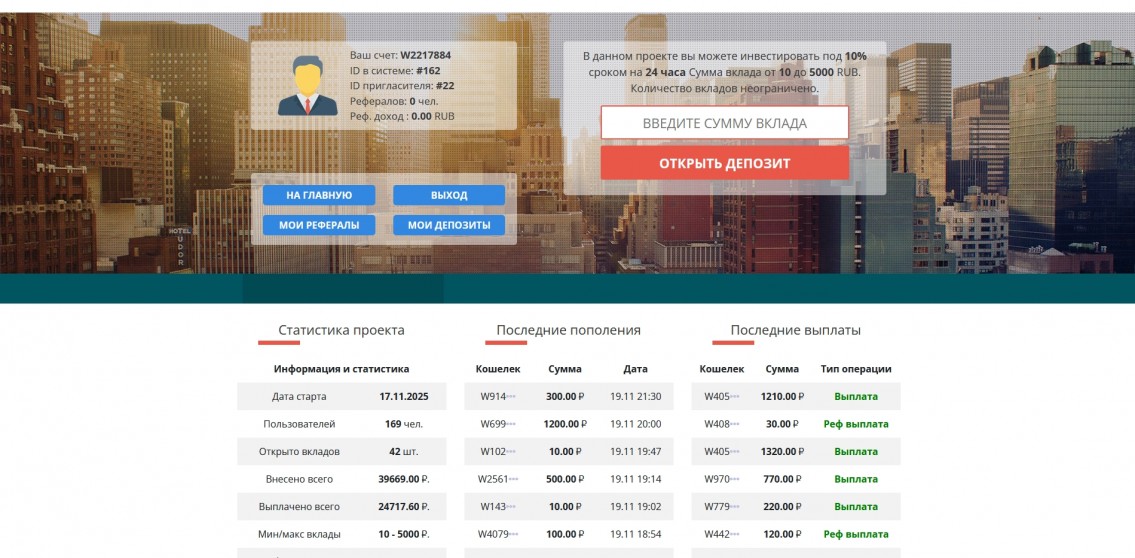This screenshot has width=1135, height=558.
Task: Open МОИ РЕФЕРАЛЫ page
Action: [319, 225]
